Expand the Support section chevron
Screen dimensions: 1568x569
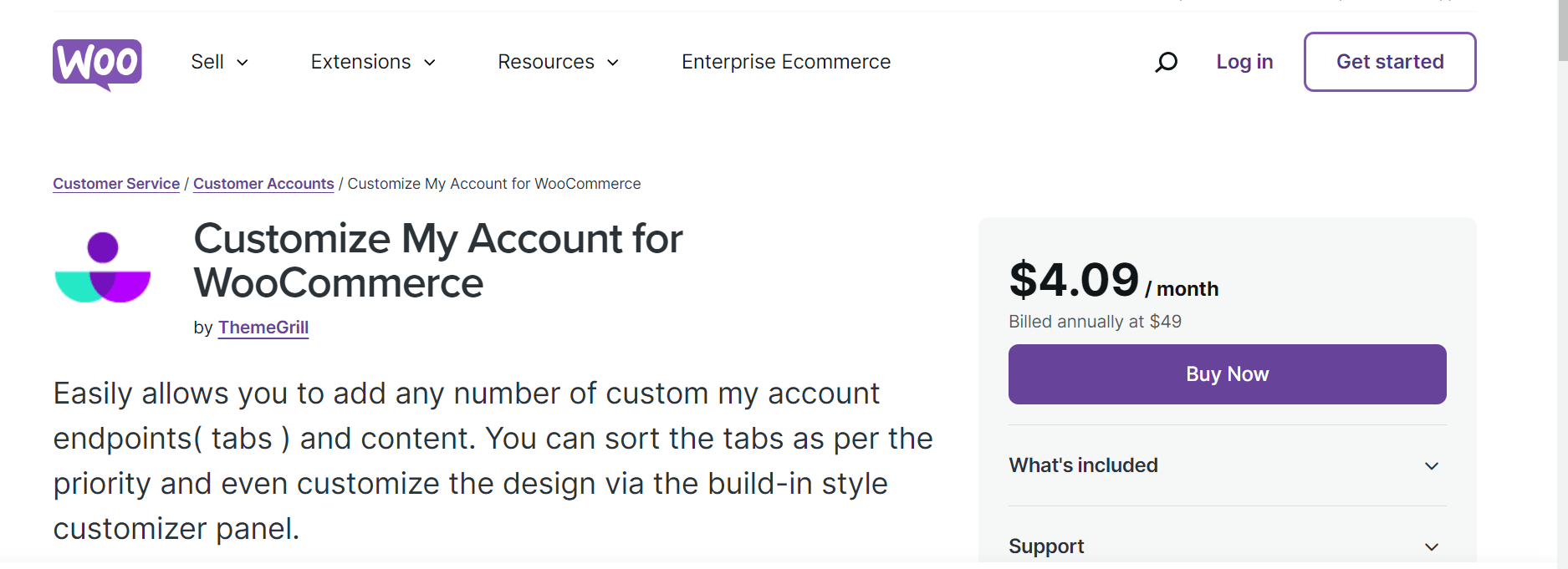pyautogui.click(x=1431, y=547)
